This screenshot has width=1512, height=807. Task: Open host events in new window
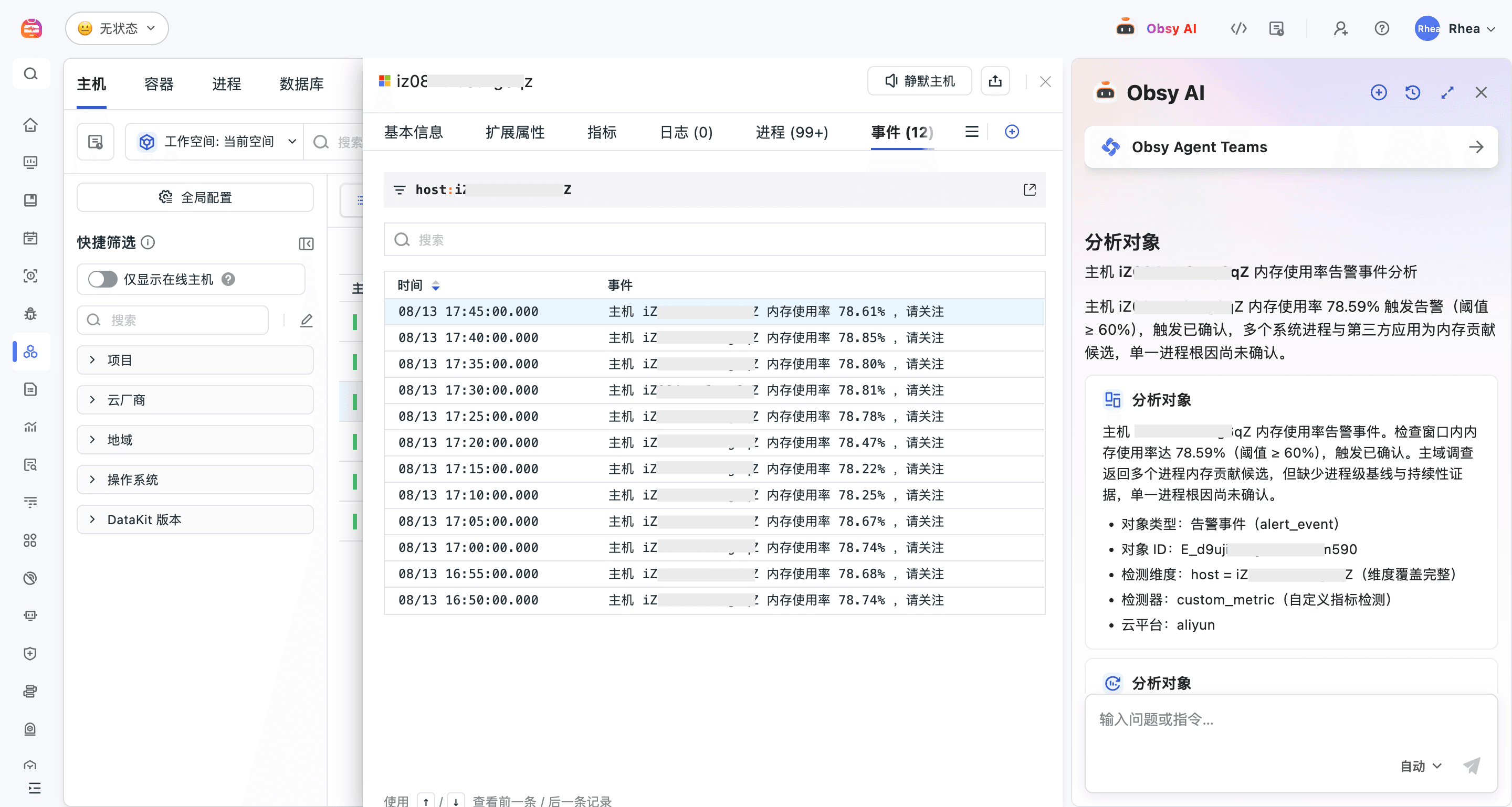(1030, 190)
